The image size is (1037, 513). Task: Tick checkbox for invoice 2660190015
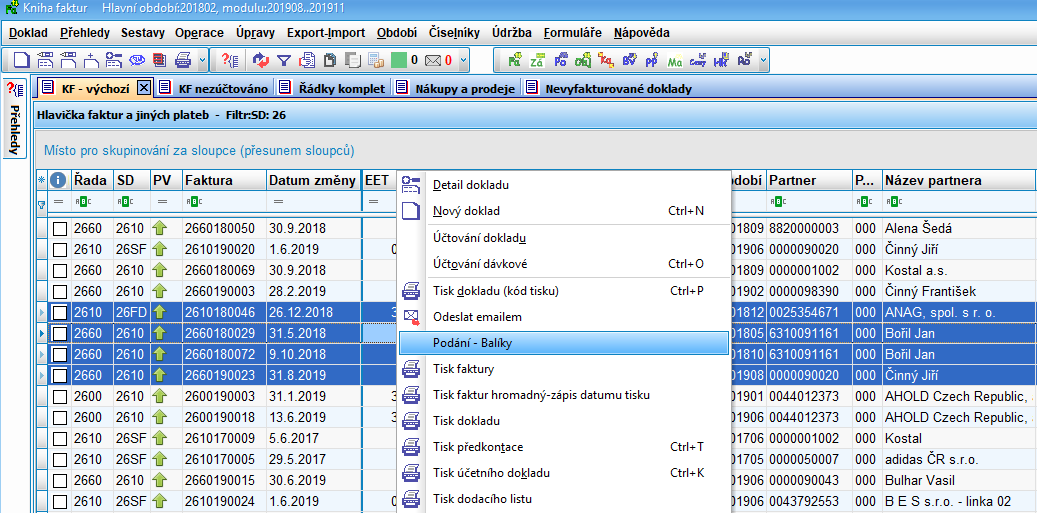pyautogui.click(x=60, y=481)
